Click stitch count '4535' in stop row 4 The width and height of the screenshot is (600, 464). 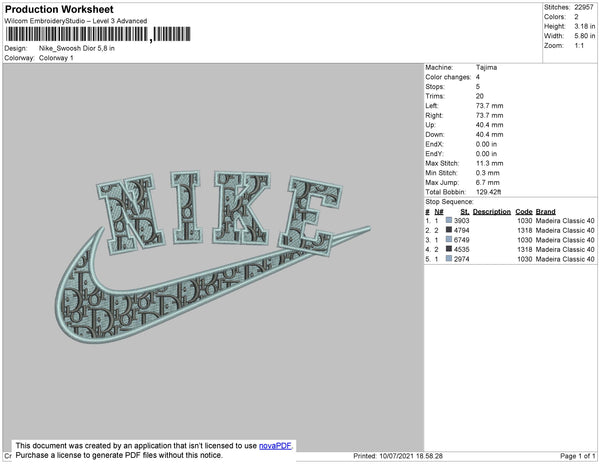point(461,249)
